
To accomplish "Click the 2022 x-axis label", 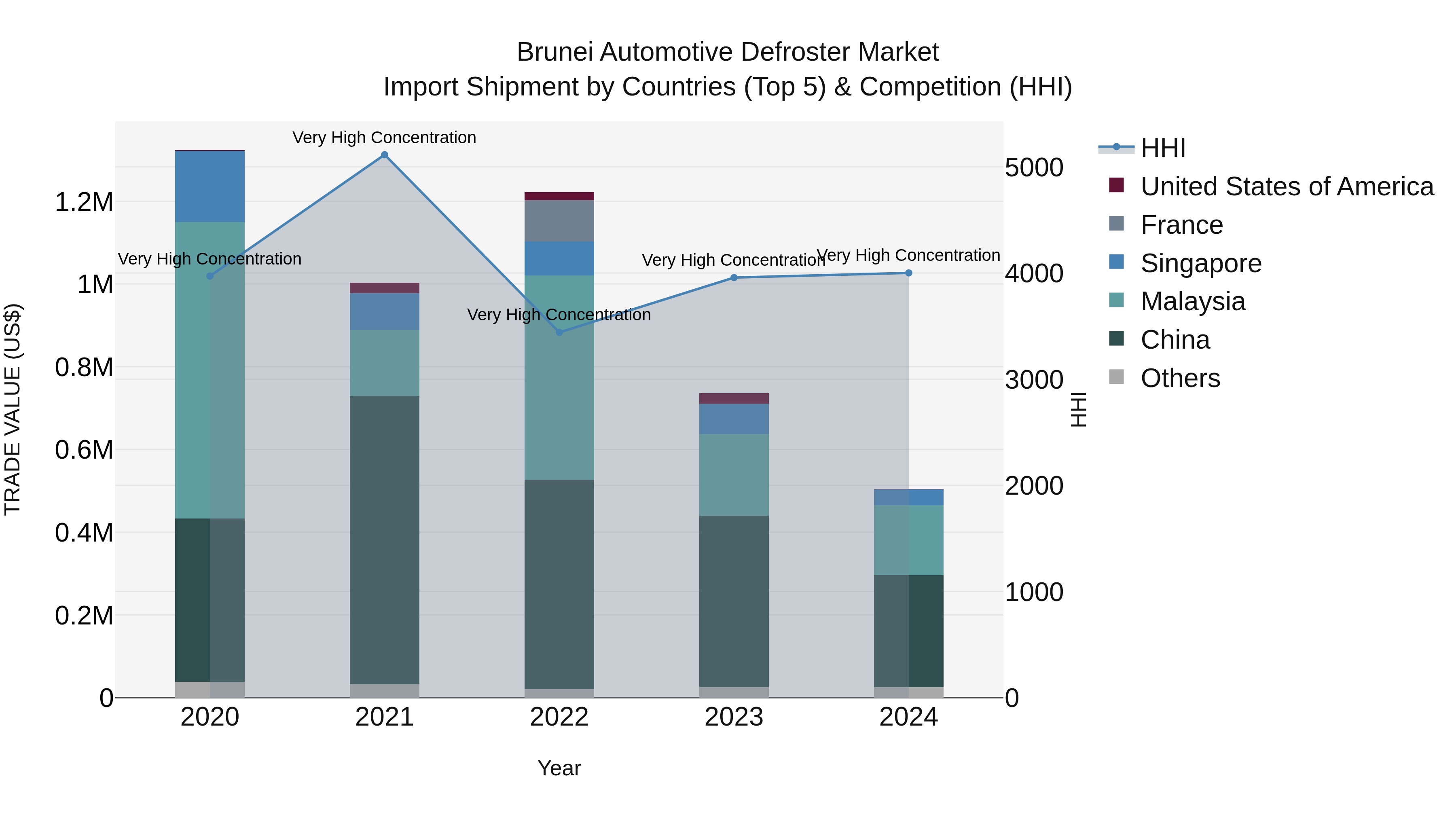I will click(560, 717).
